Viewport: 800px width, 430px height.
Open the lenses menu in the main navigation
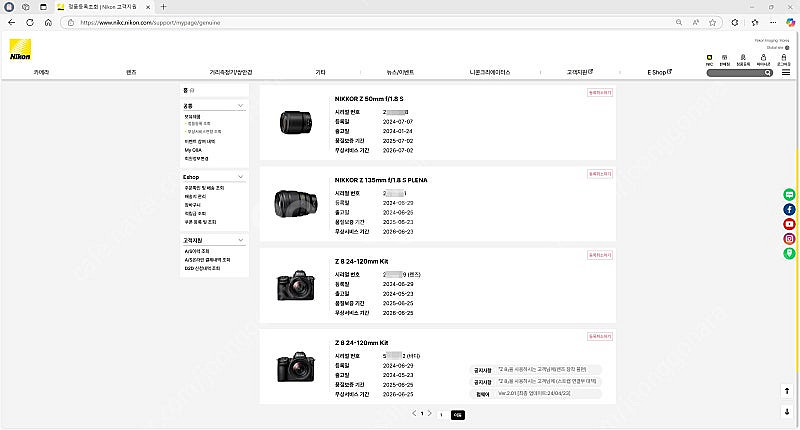click(131, 72)
